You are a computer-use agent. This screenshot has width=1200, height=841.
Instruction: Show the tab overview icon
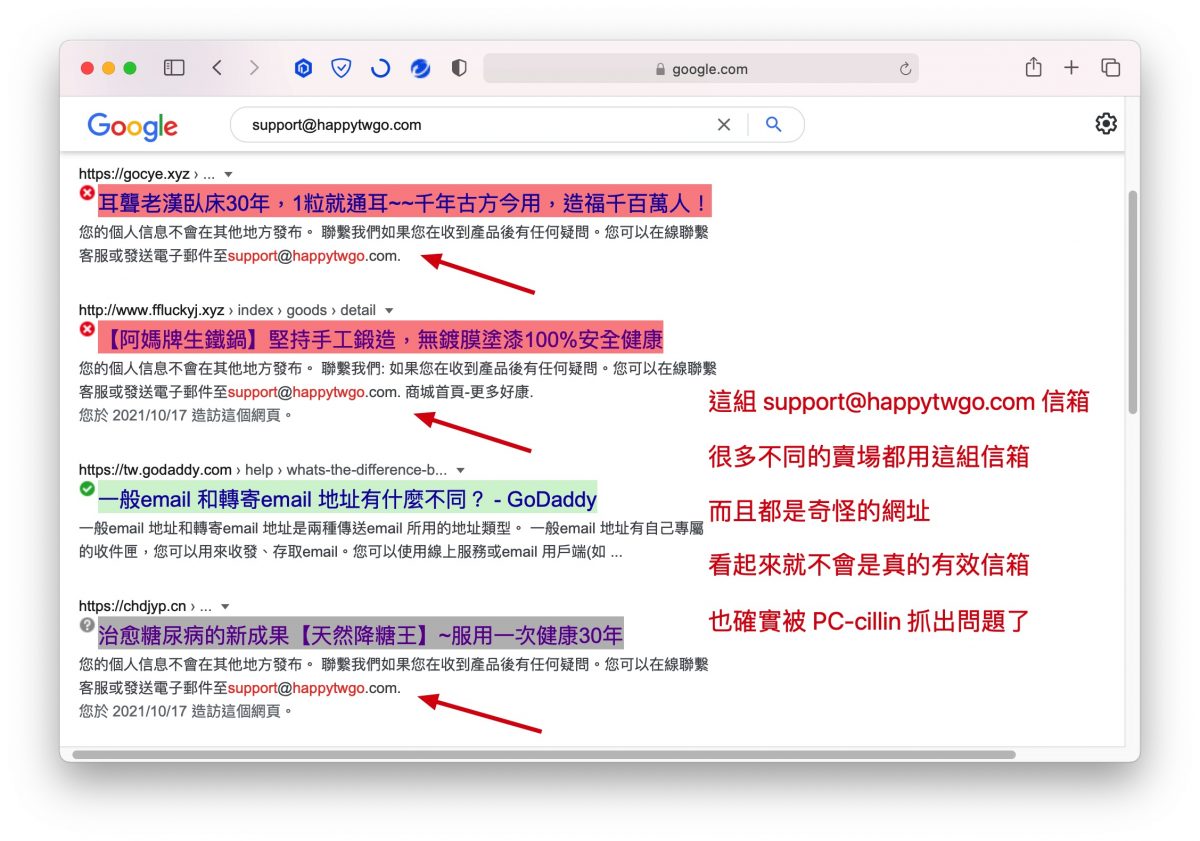1110,68
